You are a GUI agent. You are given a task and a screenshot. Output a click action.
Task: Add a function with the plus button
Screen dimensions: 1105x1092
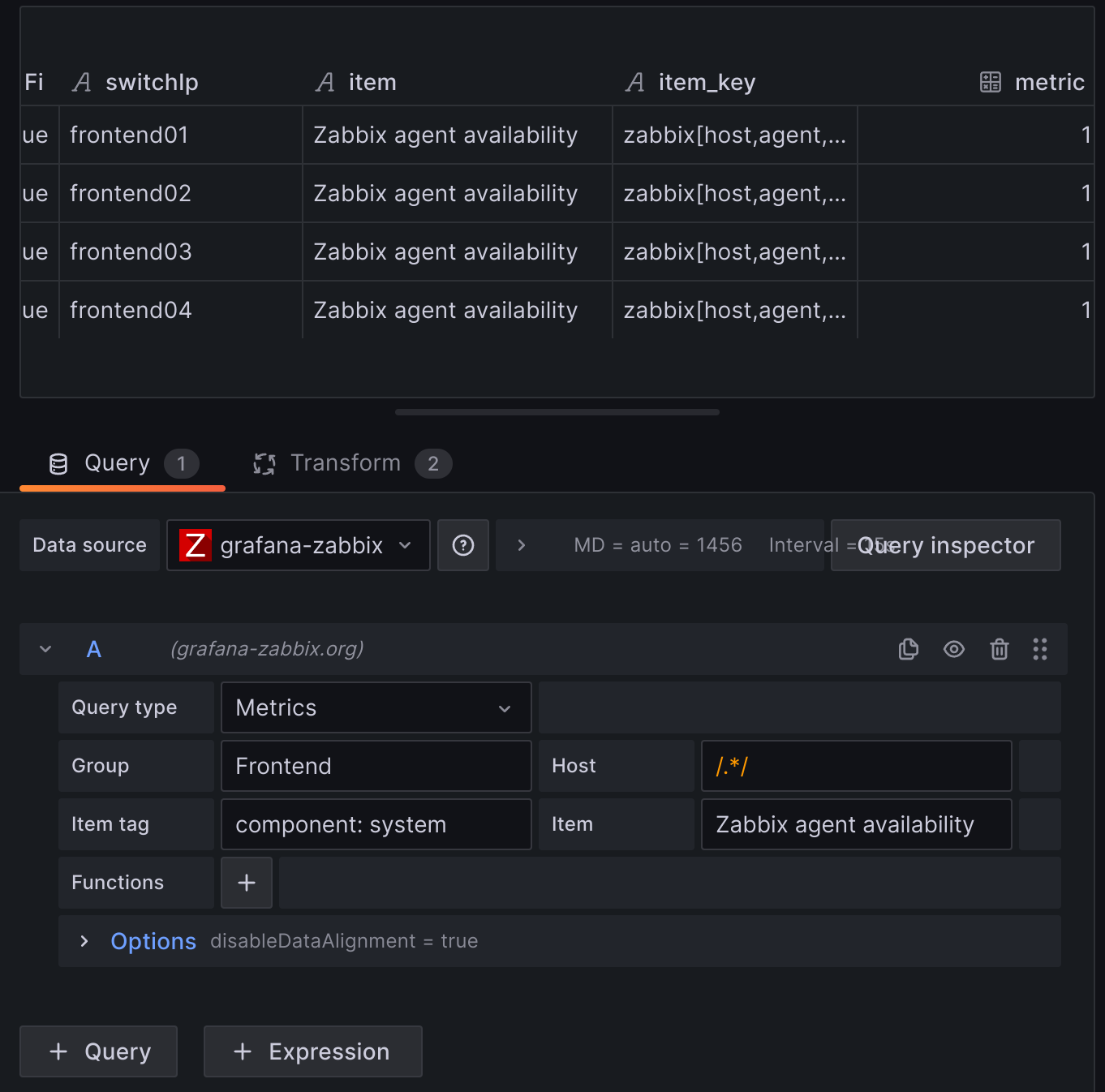click(x=247, y=883)
